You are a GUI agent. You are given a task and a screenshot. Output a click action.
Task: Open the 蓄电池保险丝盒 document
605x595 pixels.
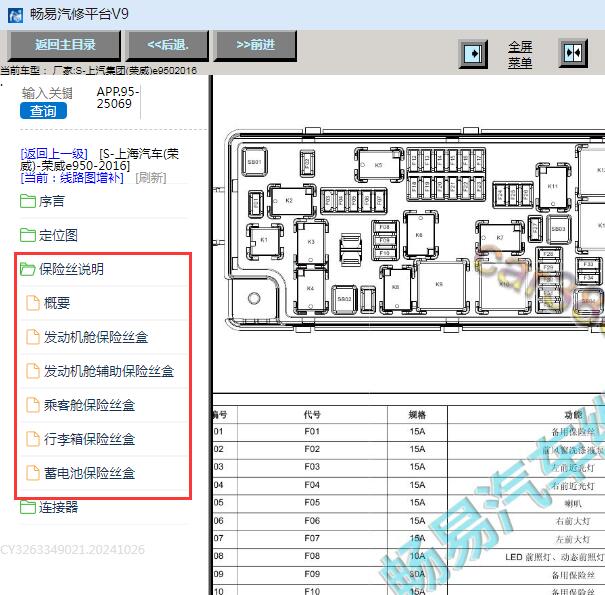tap(90, 473)
